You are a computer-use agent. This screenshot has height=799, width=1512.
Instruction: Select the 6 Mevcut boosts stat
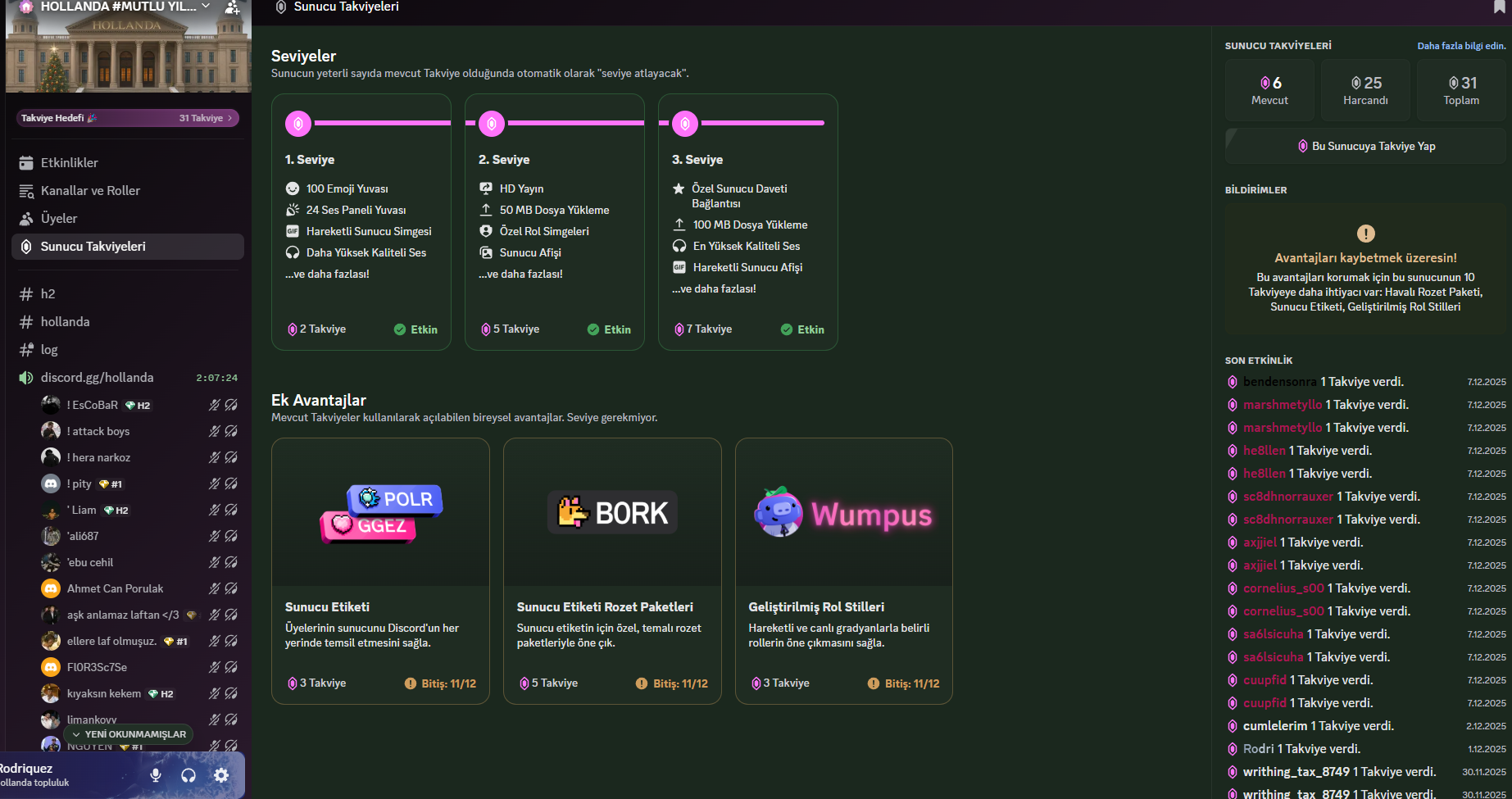point(1269,90)
